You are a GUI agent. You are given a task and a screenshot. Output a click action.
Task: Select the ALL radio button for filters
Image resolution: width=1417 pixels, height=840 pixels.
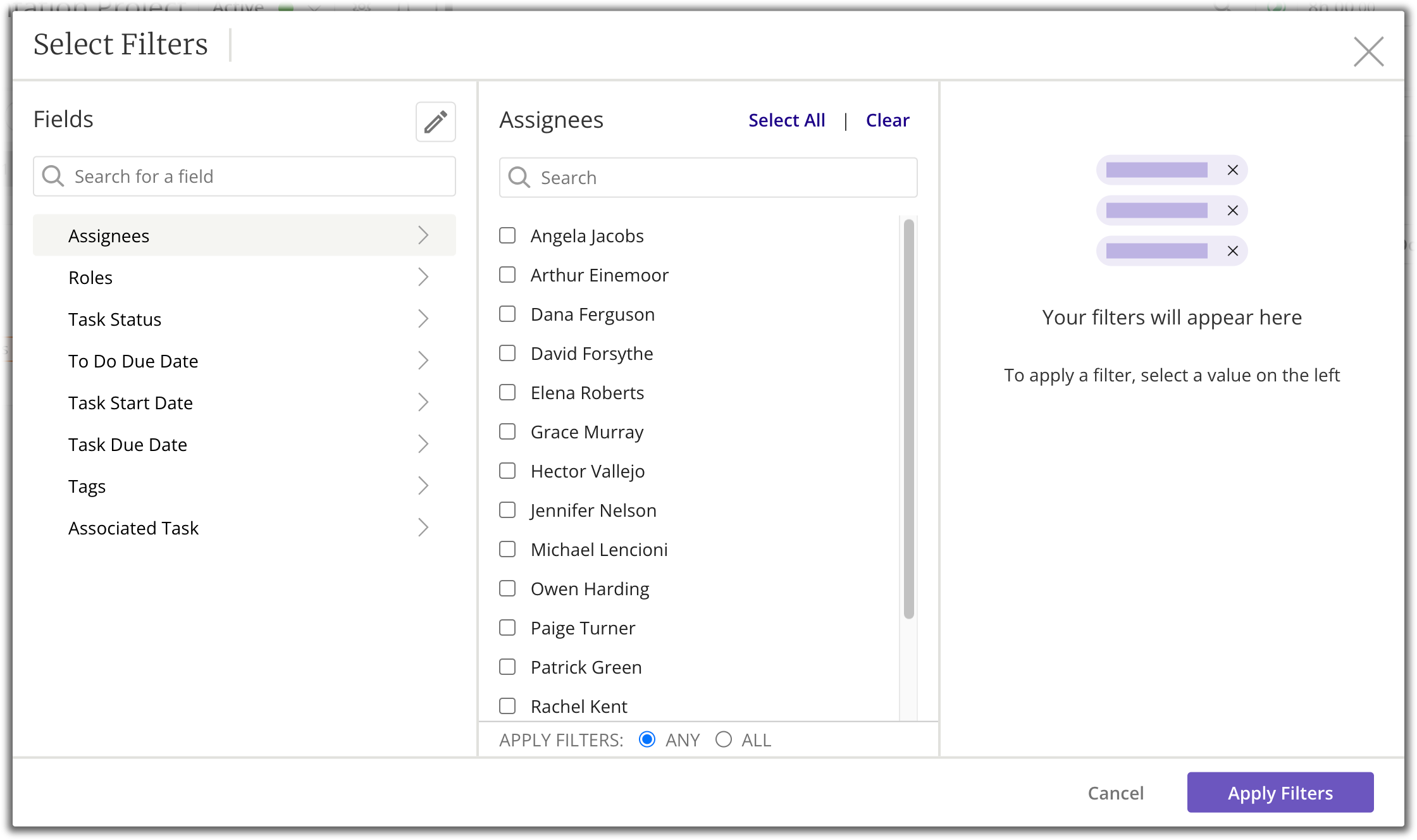(x=723, y=740)
